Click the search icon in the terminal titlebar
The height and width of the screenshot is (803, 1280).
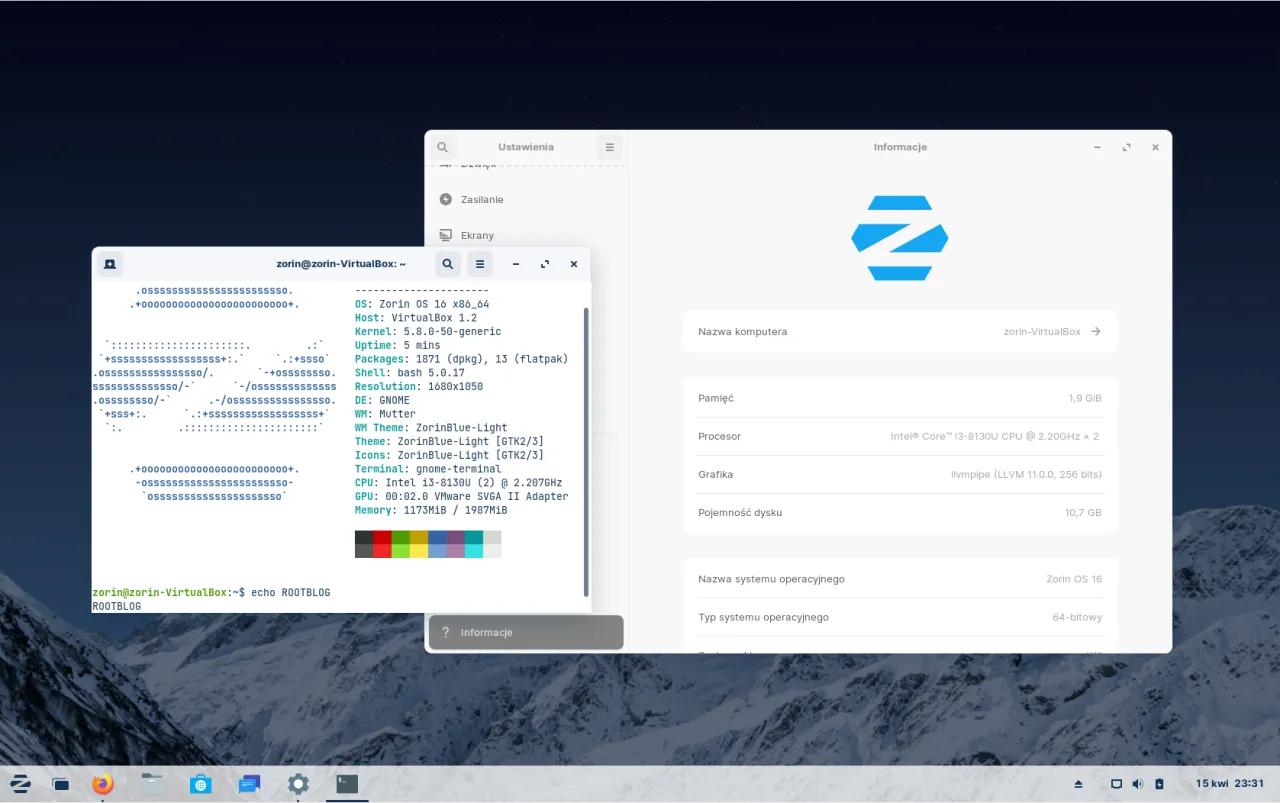447,264
